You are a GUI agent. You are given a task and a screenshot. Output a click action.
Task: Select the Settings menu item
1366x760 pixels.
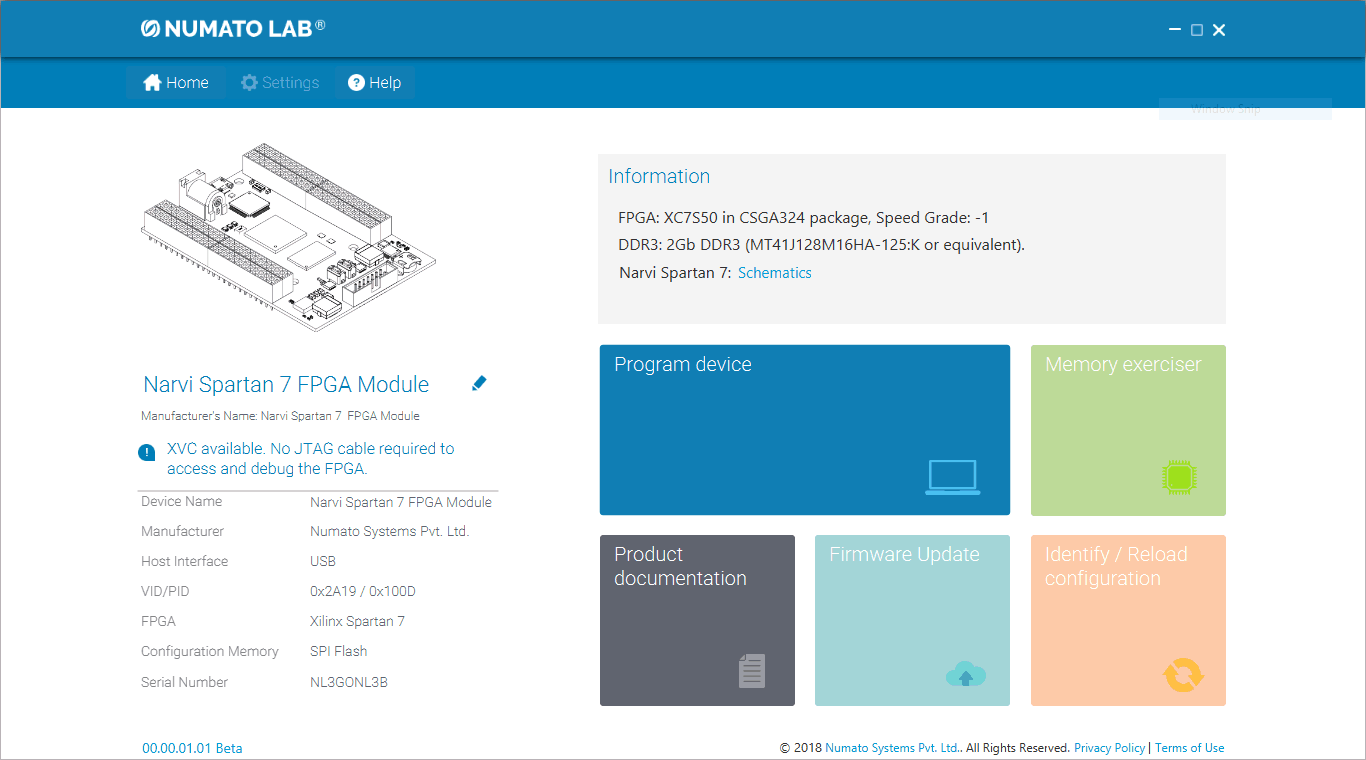[280, 83]
